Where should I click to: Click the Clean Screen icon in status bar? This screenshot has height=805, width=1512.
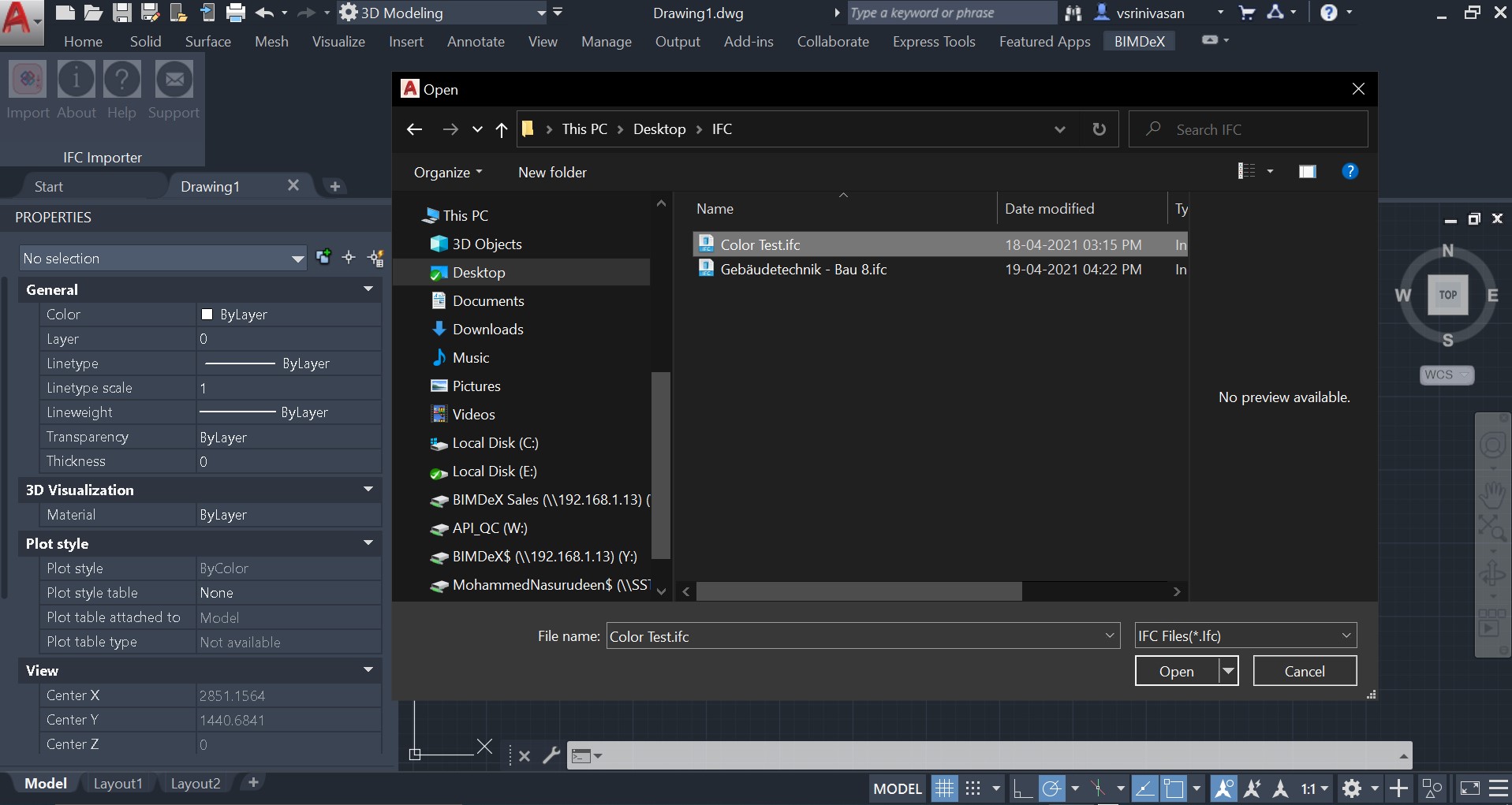click(x=1470, y=788)
